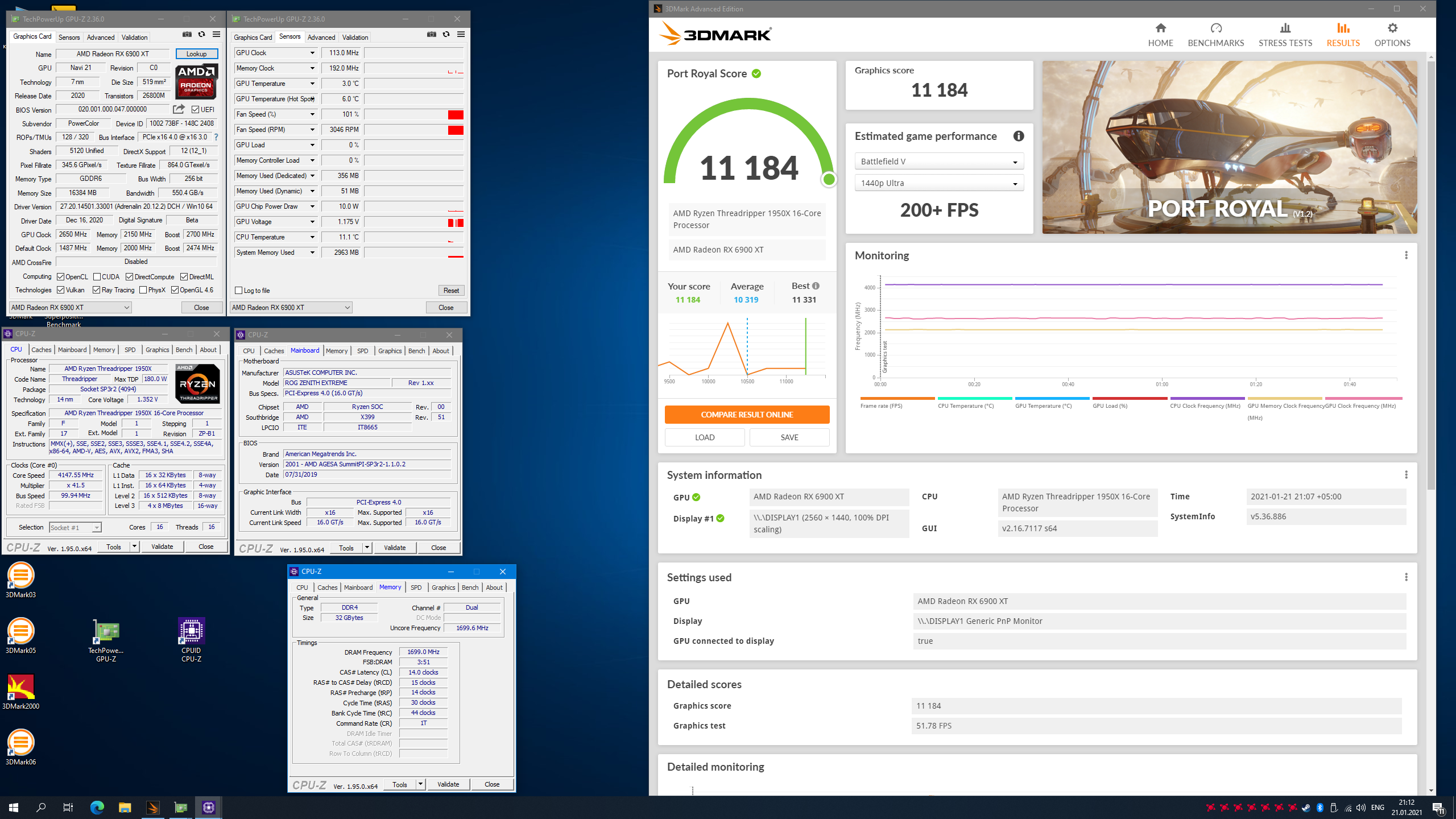Screen dimensions: 1456x819
Task: Open 3DMark Stress Tests section
Action: [1285, 35]
